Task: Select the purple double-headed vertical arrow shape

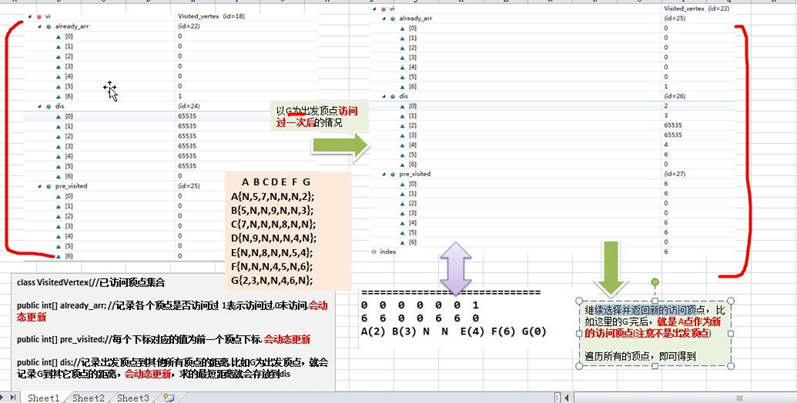Action: (x=455, y=268)
